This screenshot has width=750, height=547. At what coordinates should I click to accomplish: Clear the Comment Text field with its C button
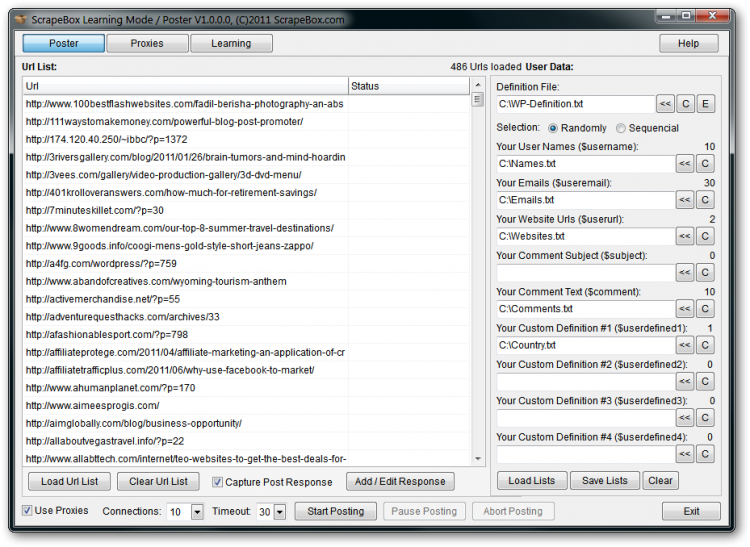pos(705,309)
